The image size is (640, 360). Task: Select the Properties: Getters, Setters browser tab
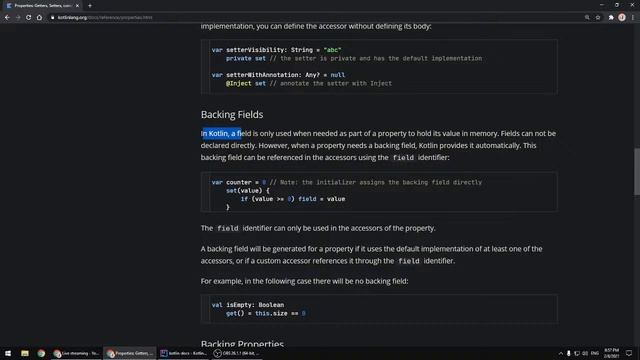pos(42,6)
